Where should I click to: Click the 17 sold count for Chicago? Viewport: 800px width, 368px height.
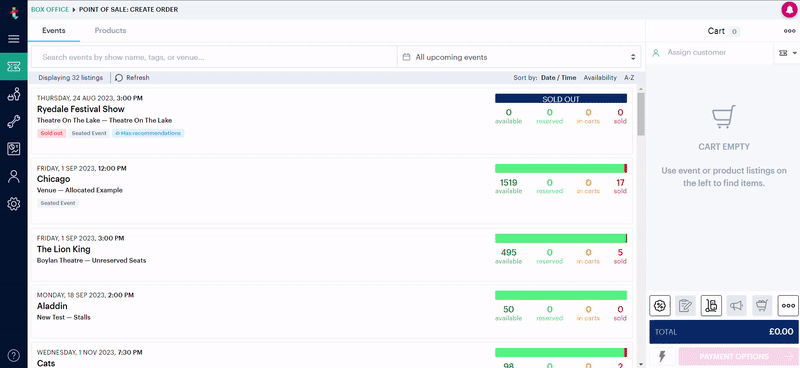pyautogui.click(x=620, y=183)
